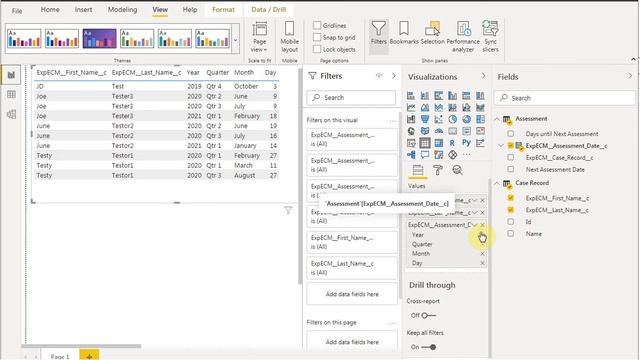Collapse the Visualizations pane
Image resolution: width=640 pixels, height=360 pixels.
pyautogui.click(x=484, y=76)
